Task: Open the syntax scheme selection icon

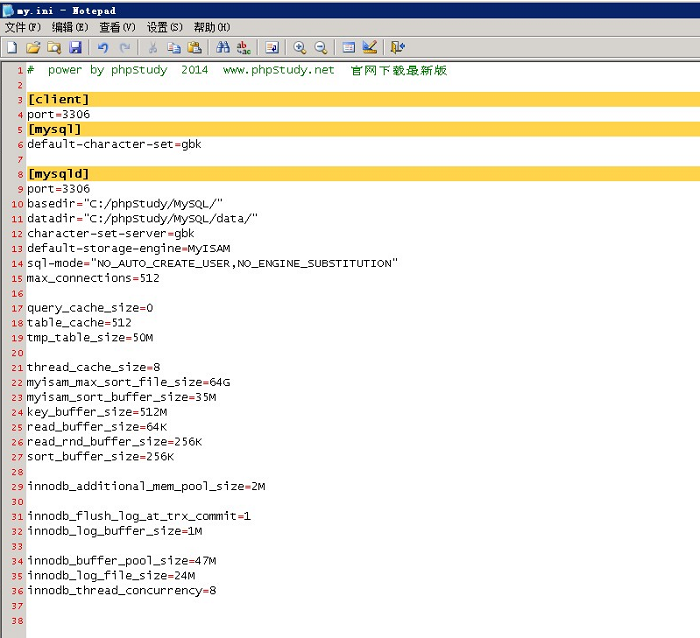Action: point(349,47)
